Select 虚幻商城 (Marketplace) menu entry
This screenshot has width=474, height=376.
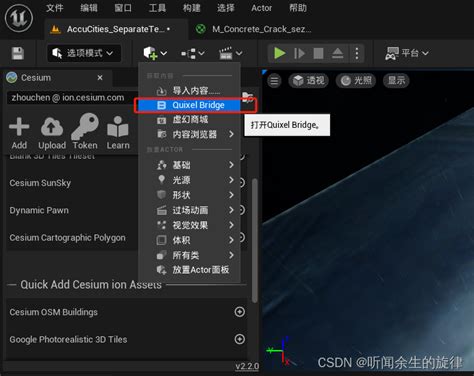pyautogui.click(x=189, y=119)
